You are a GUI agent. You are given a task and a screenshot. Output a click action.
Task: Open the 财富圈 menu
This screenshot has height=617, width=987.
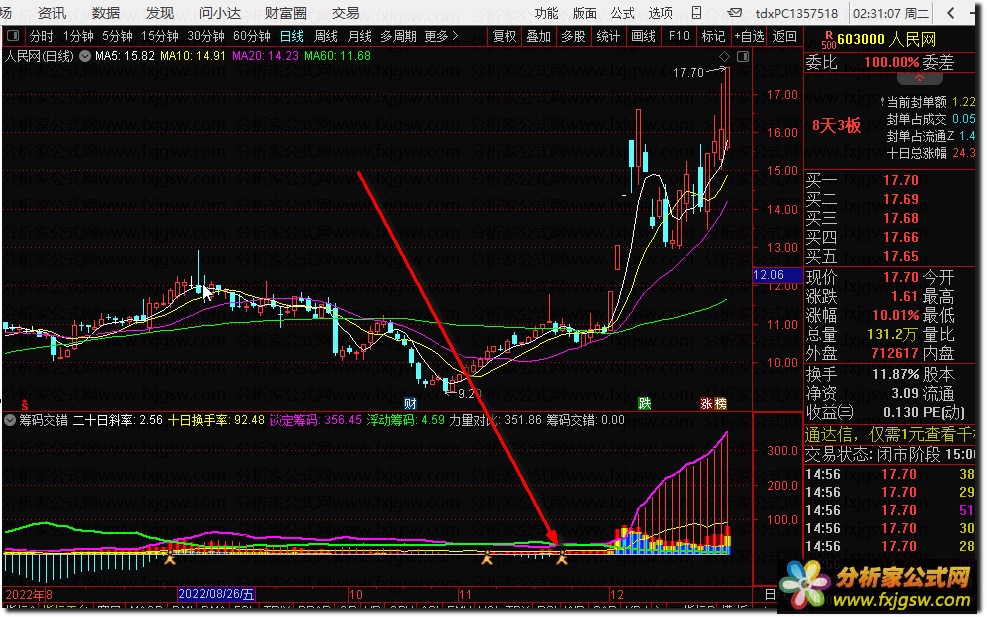[x=285, y=13]
